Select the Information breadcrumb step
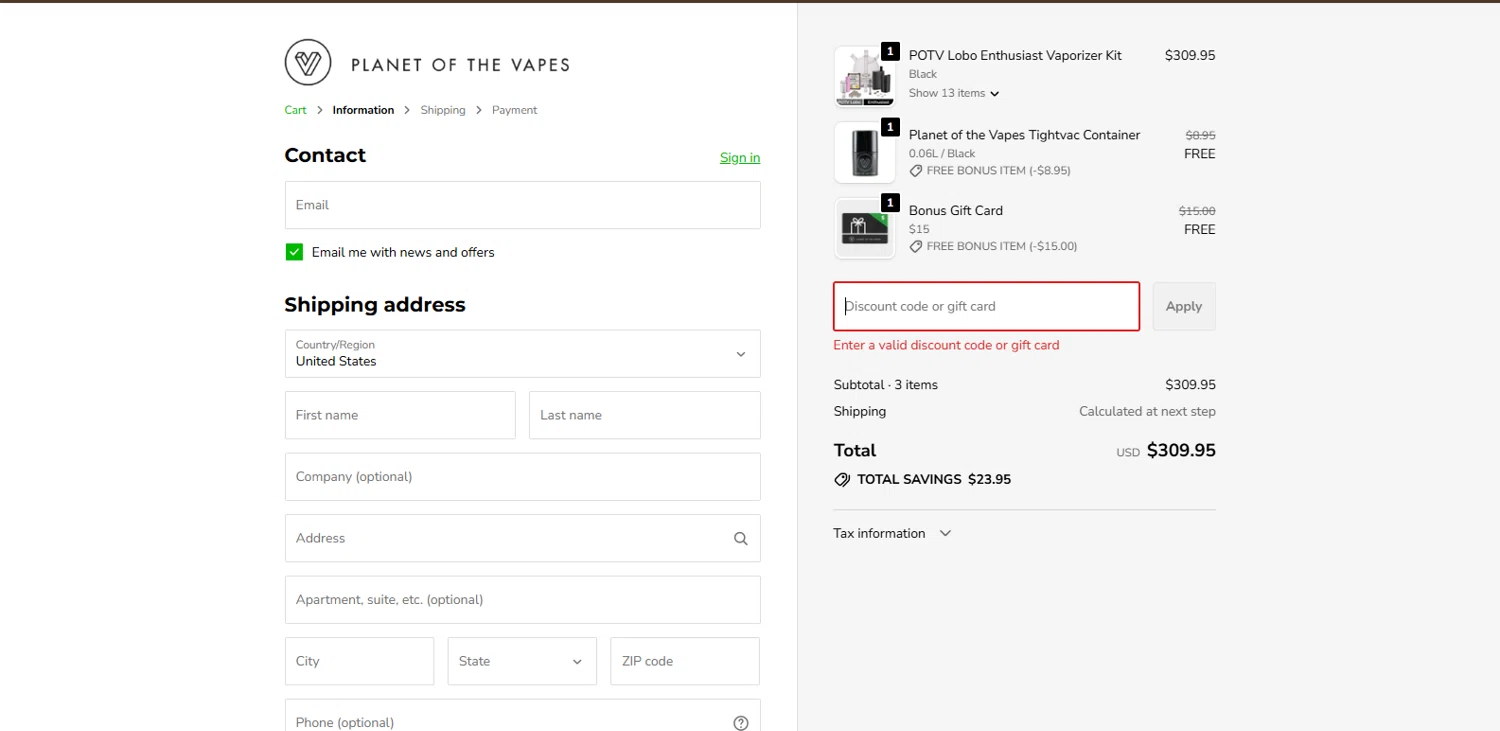This screenshot has width=1500, height=731. click(x=363, y=110)
